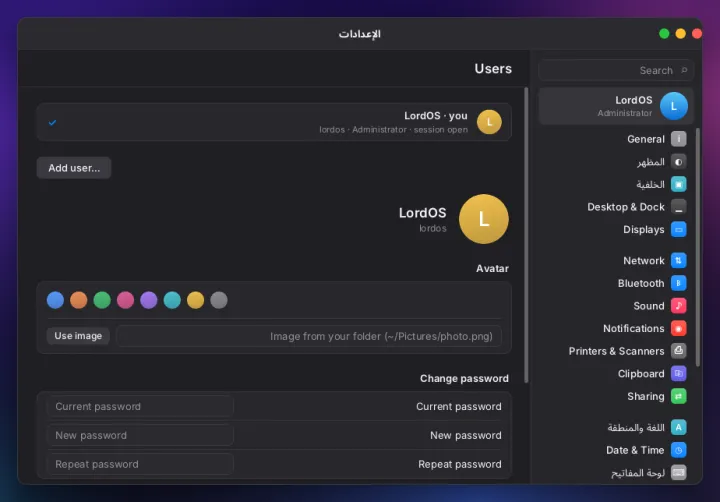Open الخلفية wallpaper icon in sidebar
The width and height of the screenshot is (720, 502).
pyautogui.click(x=678, y=184)
